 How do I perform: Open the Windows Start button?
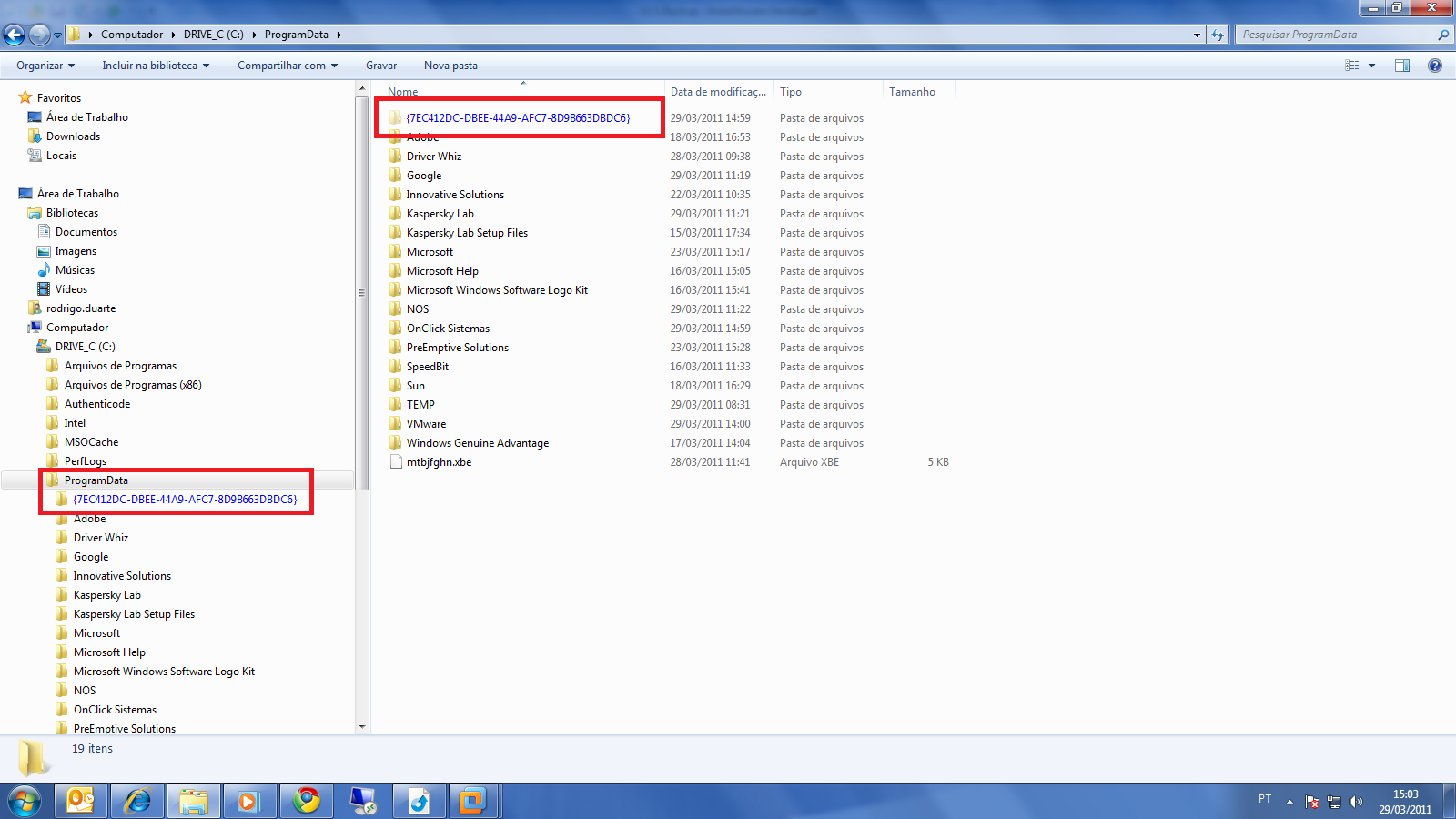[25, 801]
